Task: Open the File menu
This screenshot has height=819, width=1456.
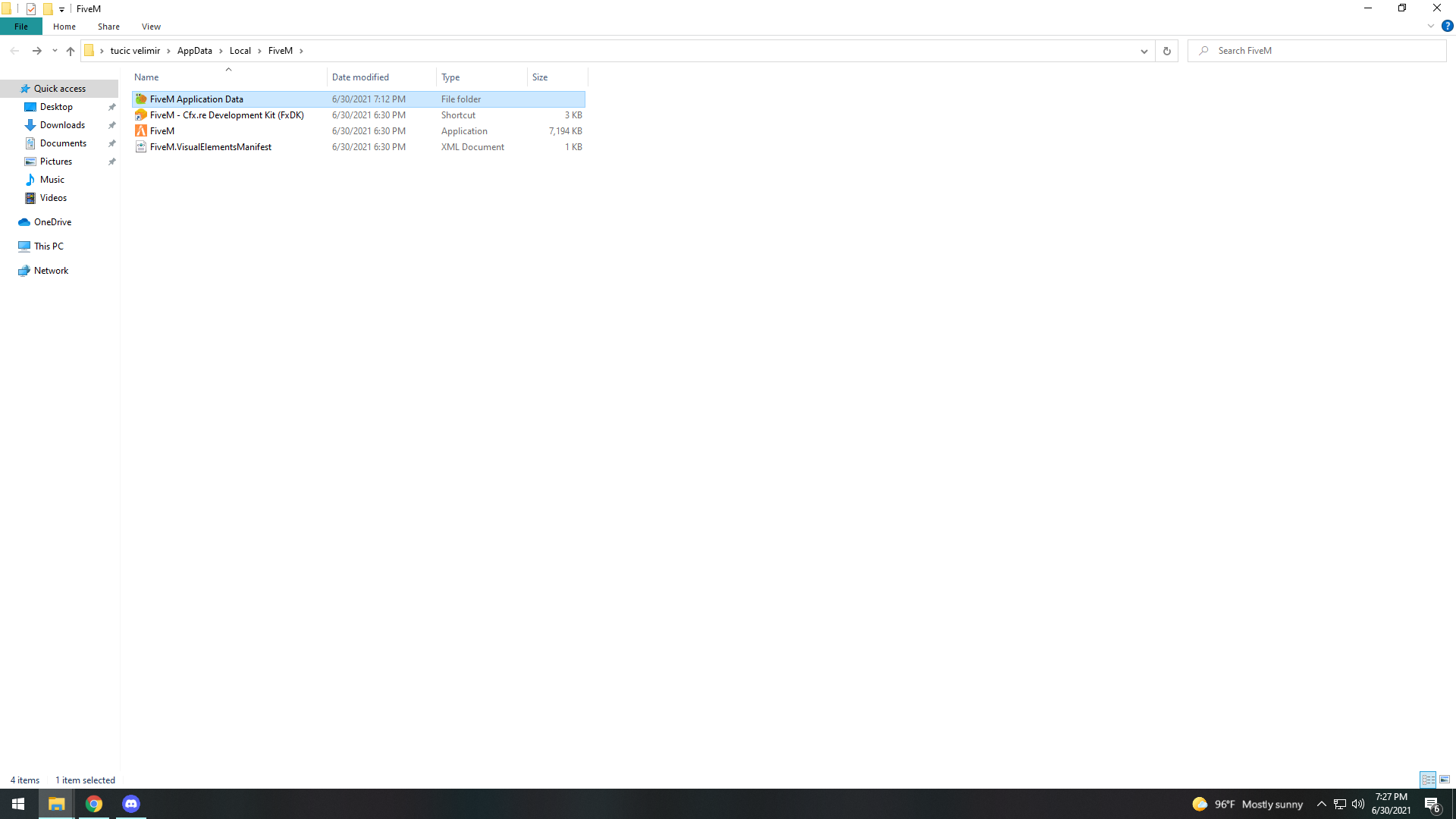Action: [x=21, y=27]
